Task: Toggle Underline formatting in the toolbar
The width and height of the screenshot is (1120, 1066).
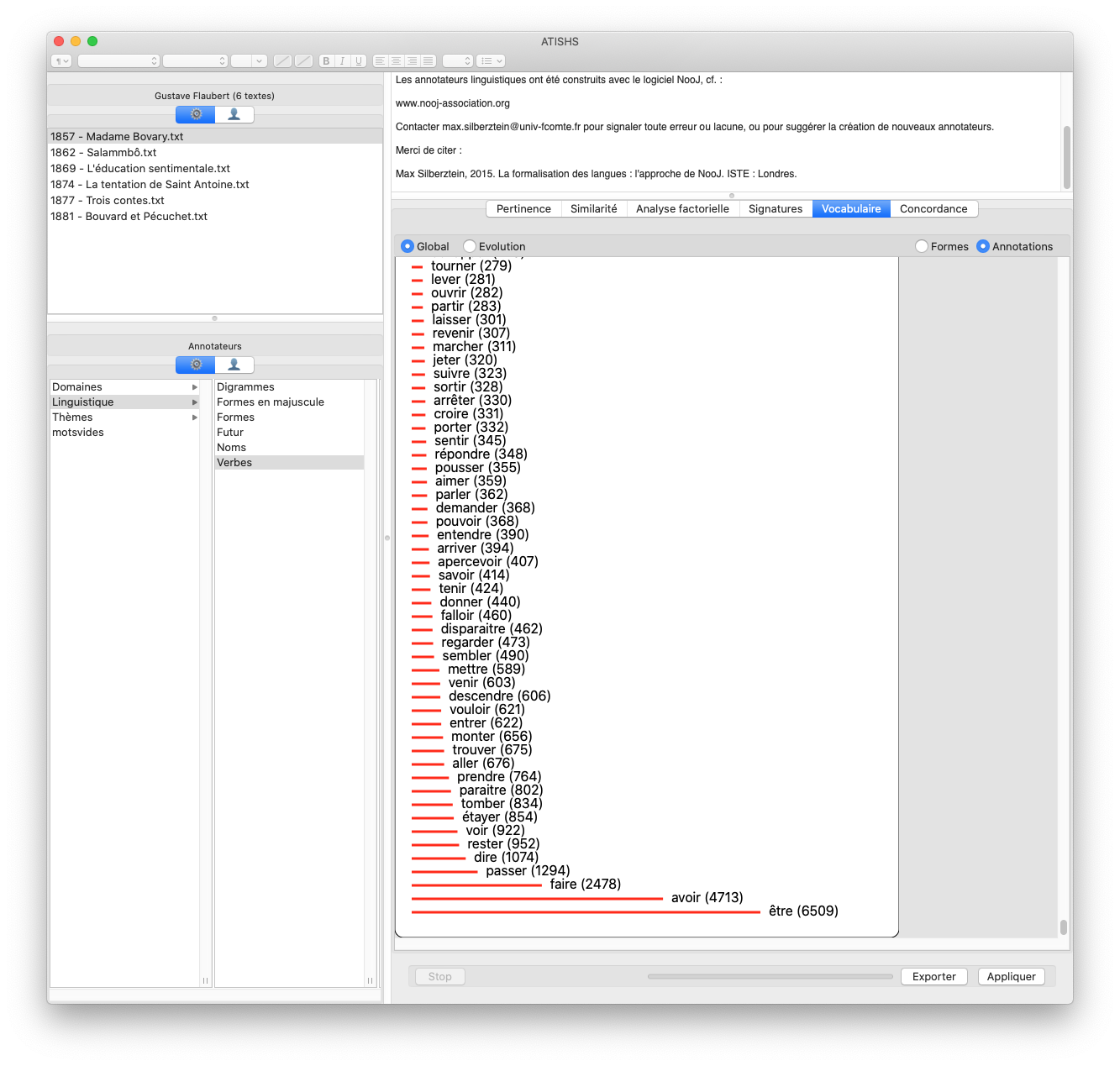Action: pyautogui.click(x=359, y=61)
